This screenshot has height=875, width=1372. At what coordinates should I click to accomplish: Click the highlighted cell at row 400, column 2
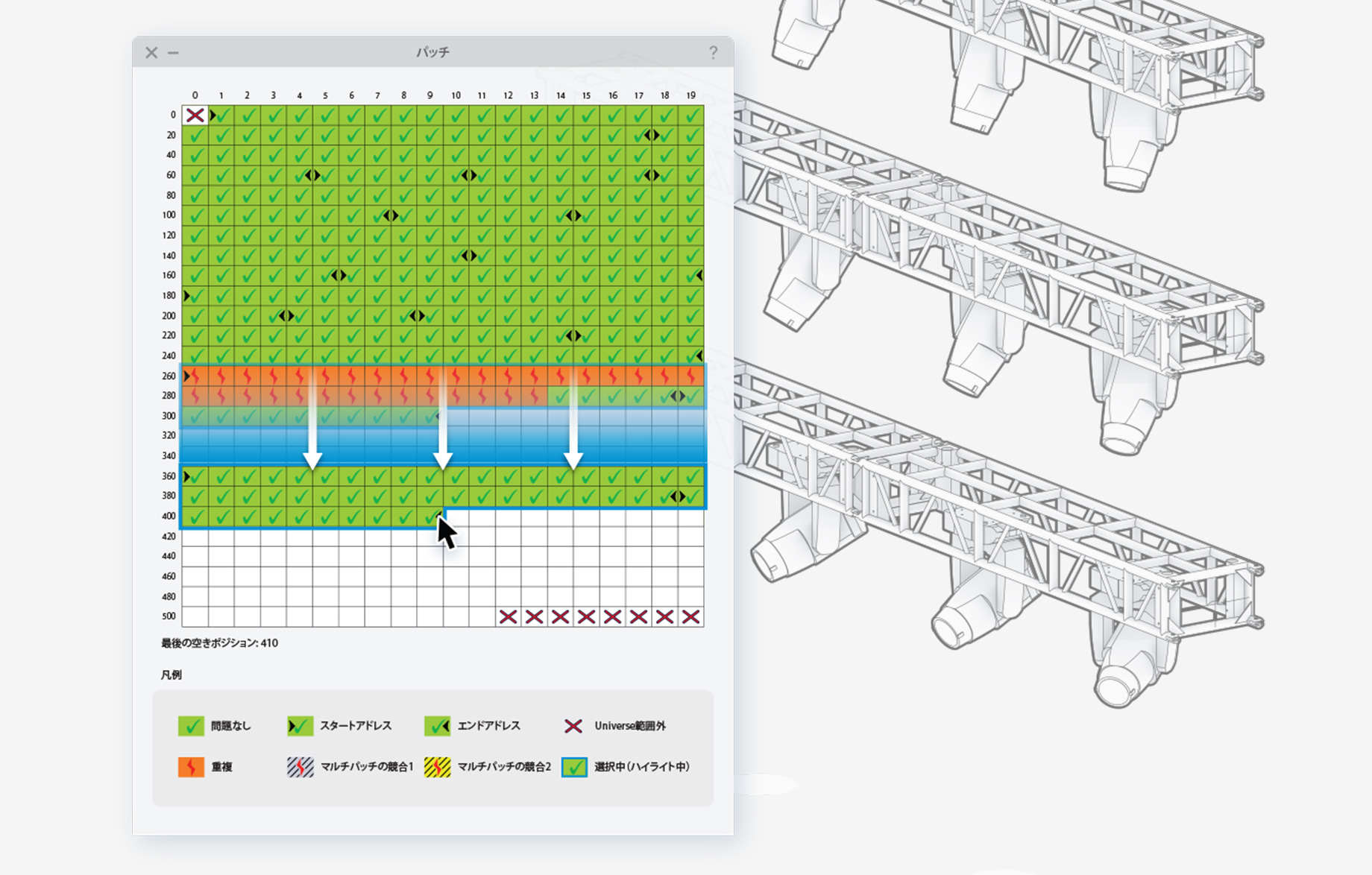tap(248, 517)
